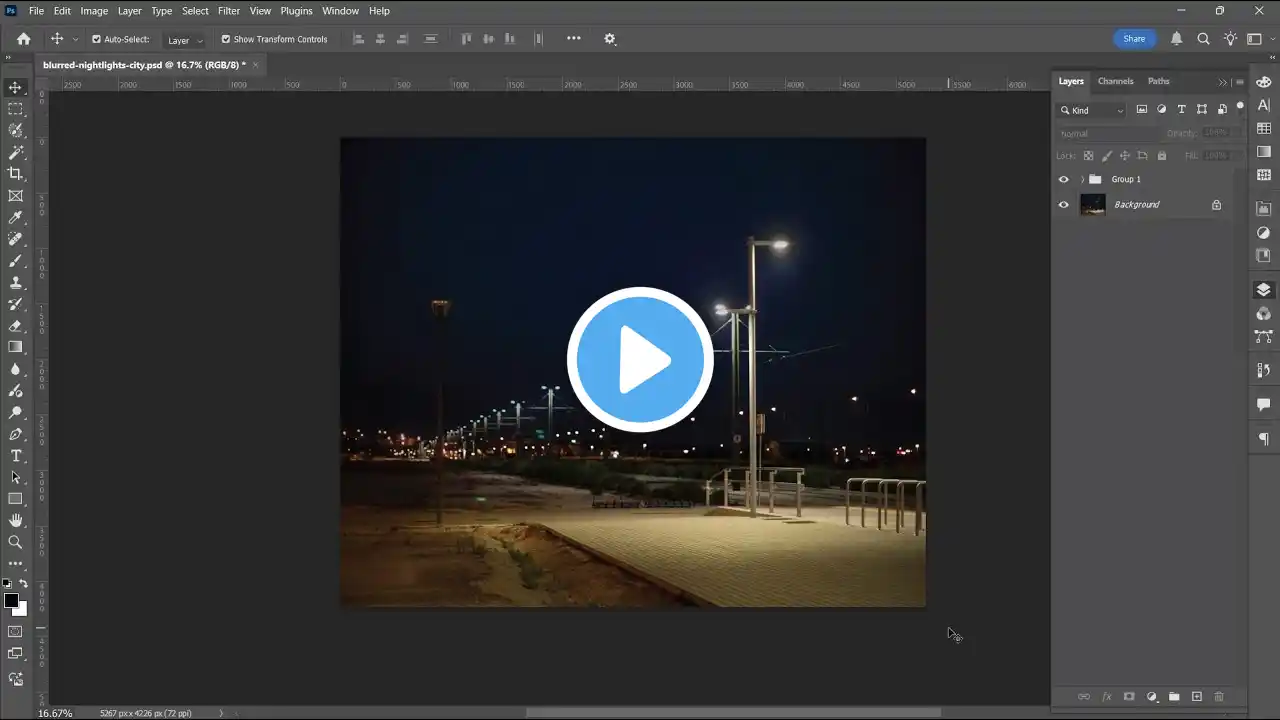
Task: Switch to the Channels tab
Action: (x=1115, y=81)
